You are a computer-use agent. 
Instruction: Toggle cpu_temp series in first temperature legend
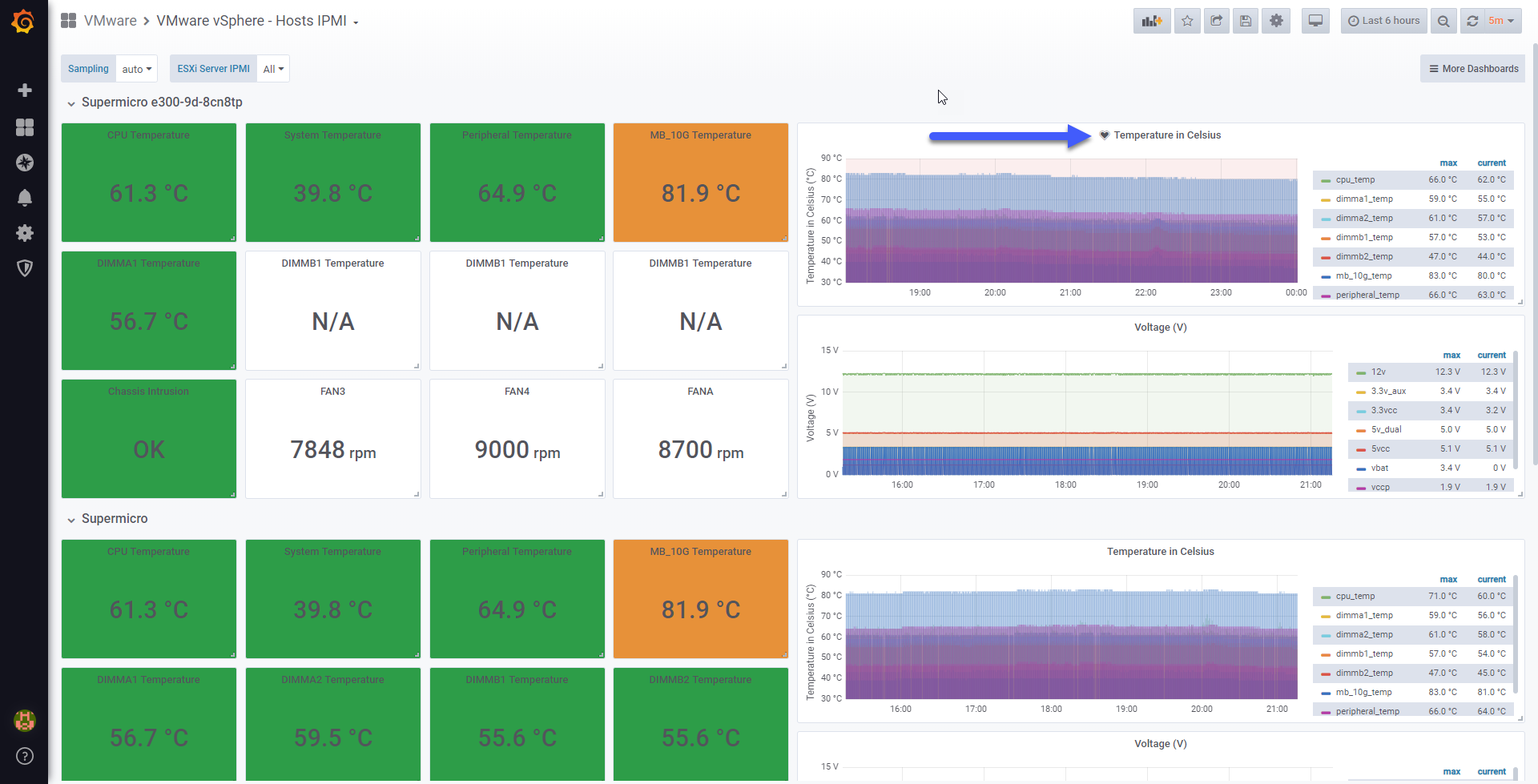click(1355, 179)
